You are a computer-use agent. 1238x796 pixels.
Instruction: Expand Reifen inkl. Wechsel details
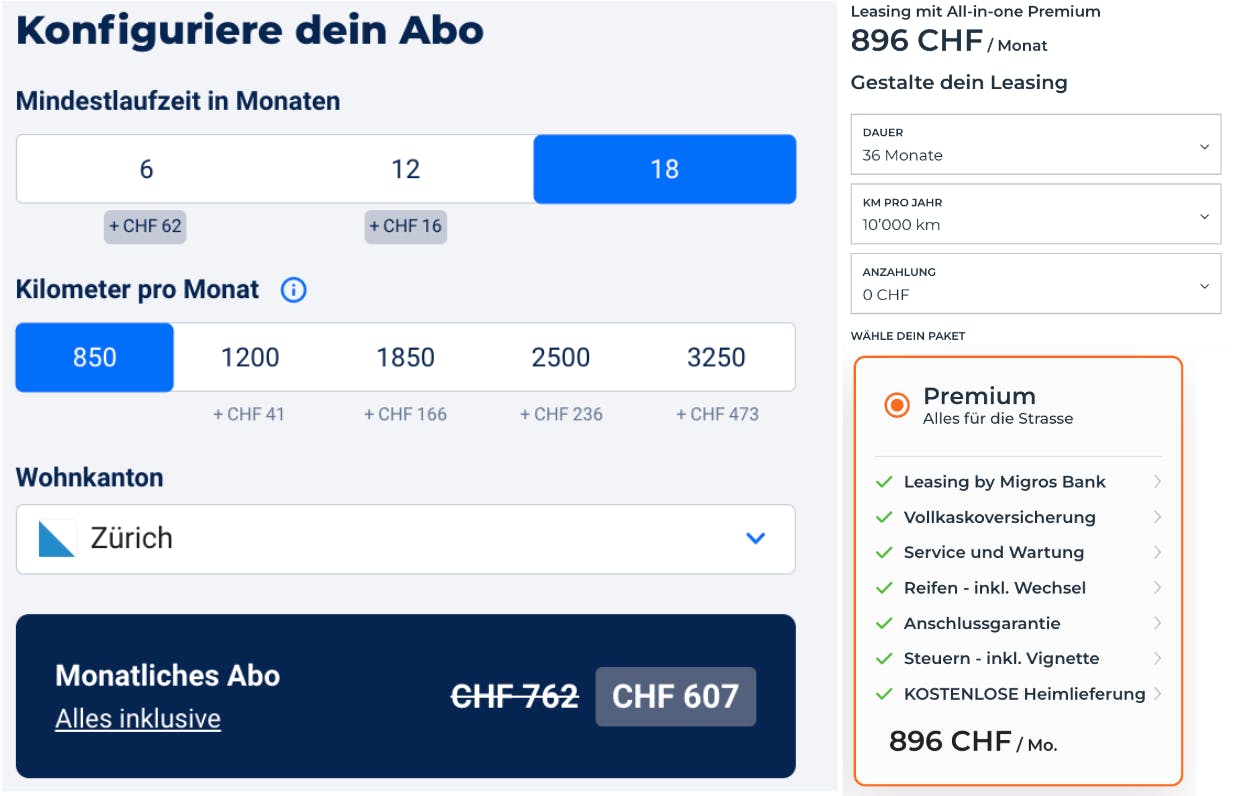(1158, 587)
